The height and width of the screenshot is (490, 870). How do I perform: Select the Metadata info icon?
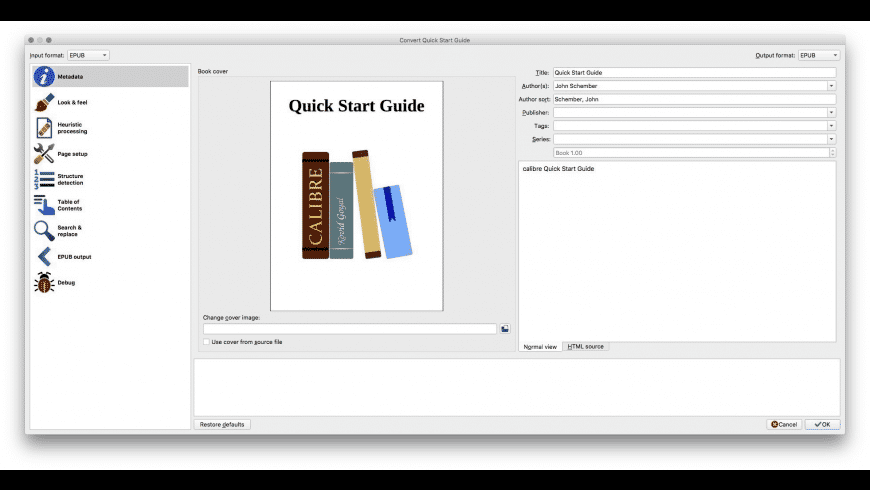(44, 77)
